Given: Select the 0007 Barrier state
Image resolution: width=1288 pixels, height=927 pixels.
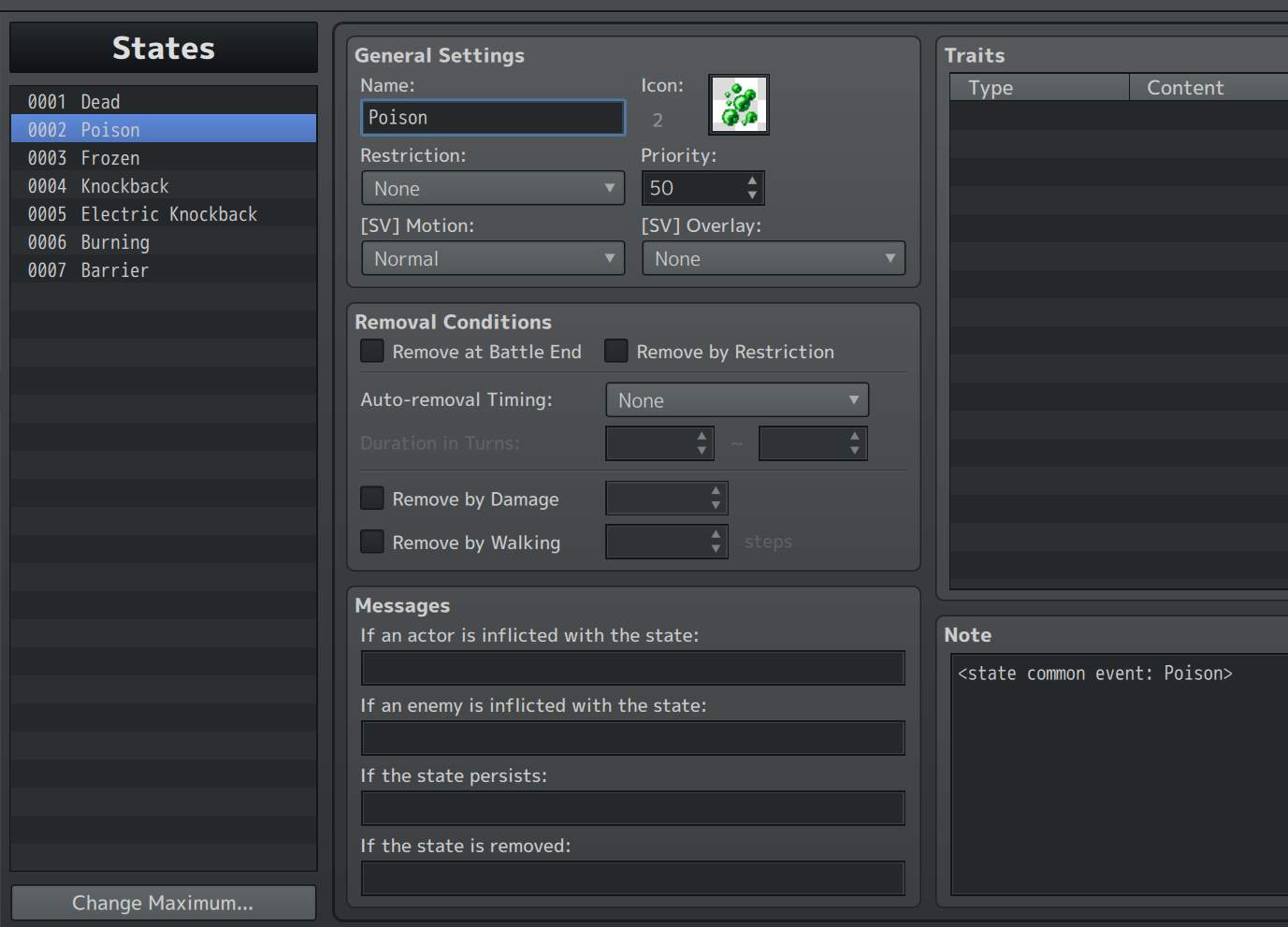Looking at the screenshot, I should pos(164,269).
